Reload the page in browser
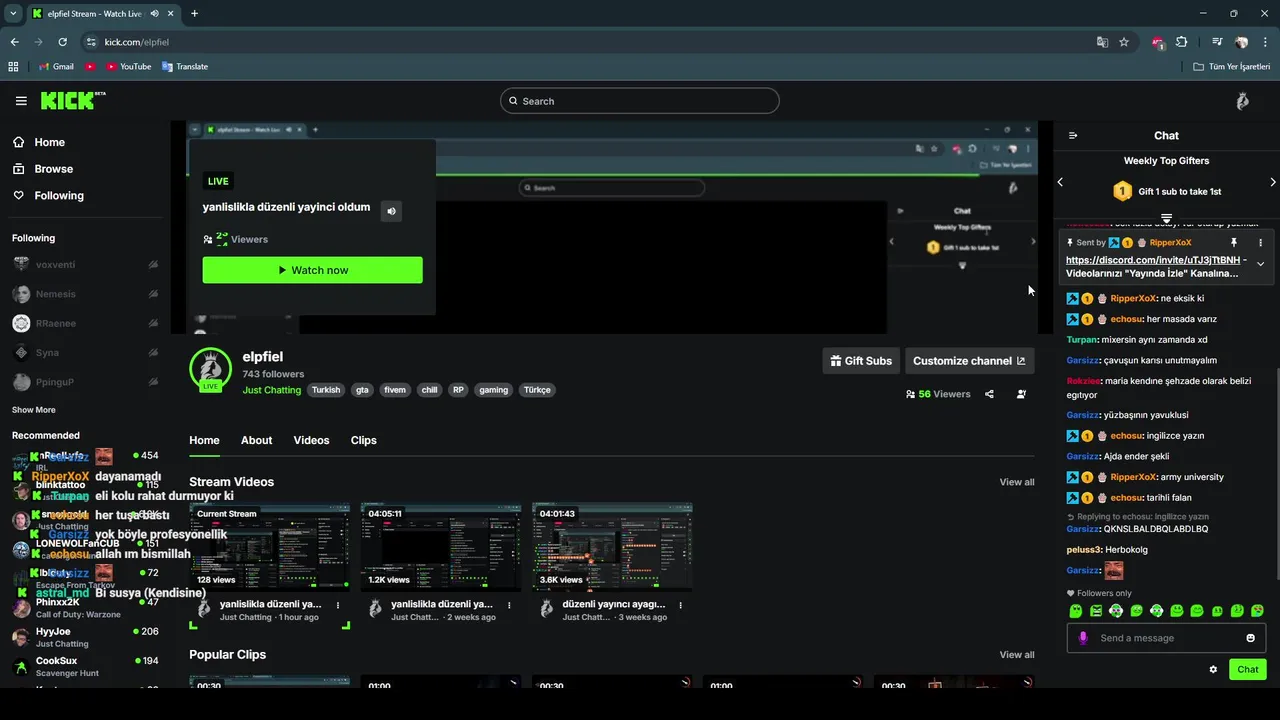The height and width of the screenshot is (720, 1280). (x=62, y=42)
